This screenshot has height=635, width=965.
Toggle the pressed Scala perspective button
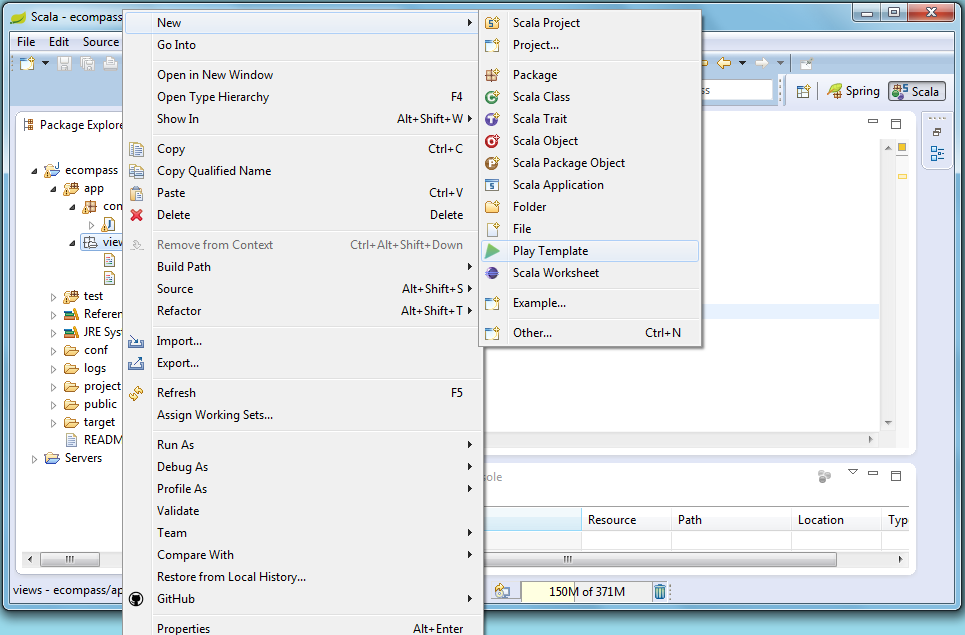click(x=916, y=91)
